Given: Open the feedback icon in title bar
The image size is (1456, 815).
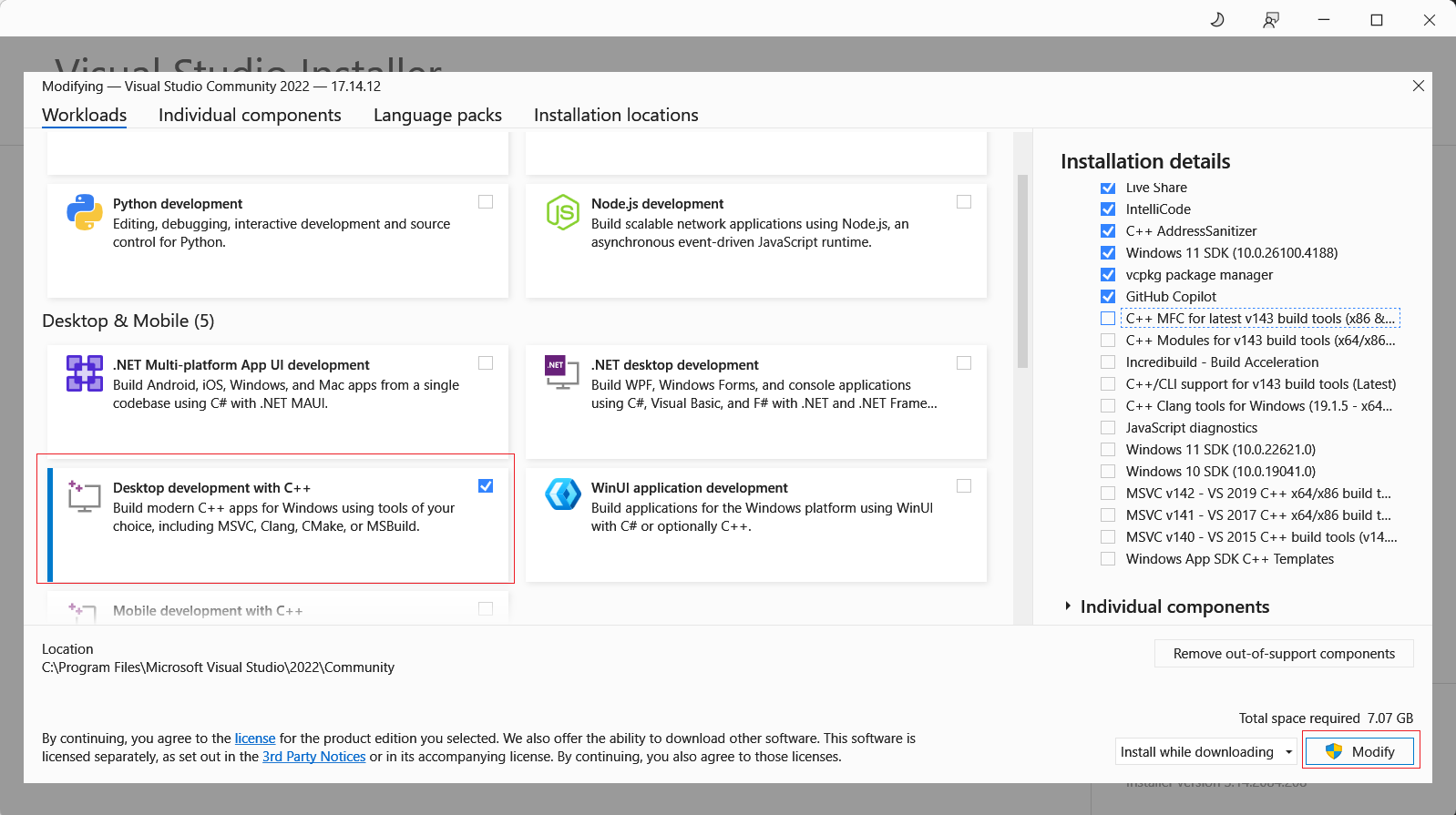Looking at the screenshot, I should (1271, 19).
